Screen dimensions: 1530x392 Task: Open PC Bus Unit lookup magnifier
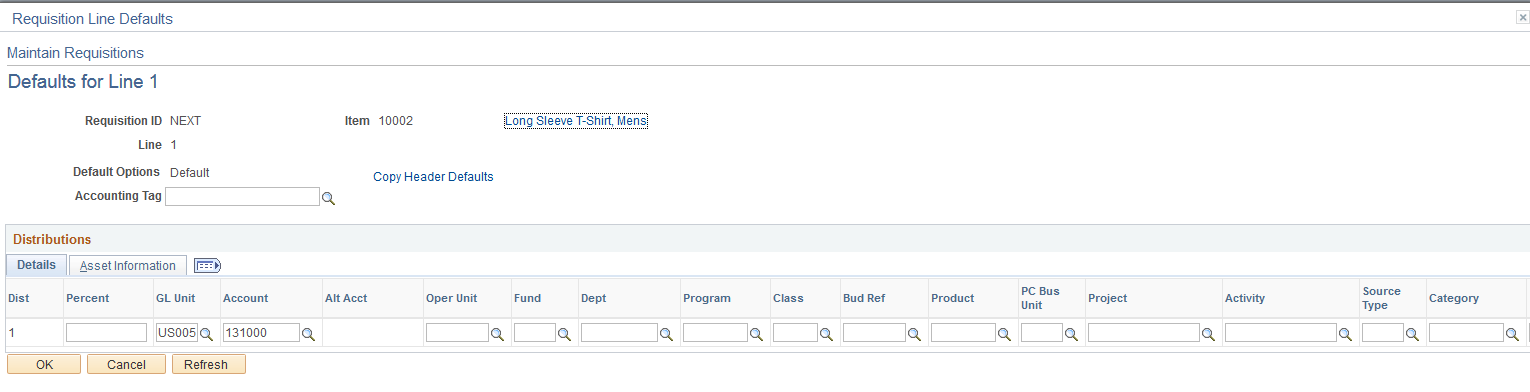pos(1071,334)
